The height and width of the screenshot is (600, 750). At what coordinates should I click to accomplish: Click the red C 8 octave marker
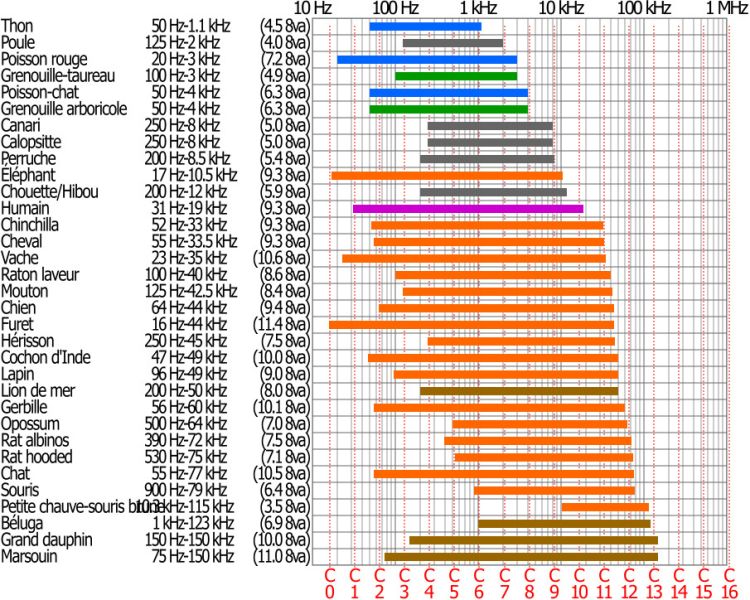(x=529, y=583)
